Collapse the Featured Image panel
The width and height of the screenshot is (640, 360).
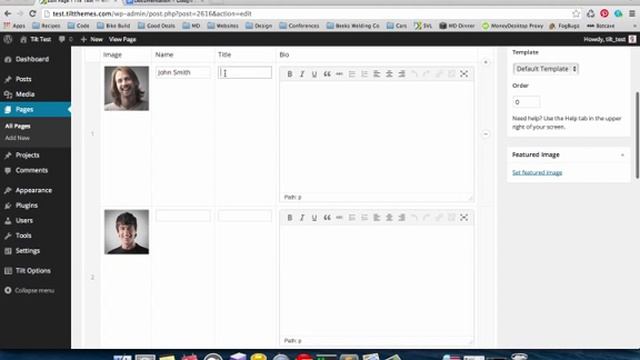click(x=622, y=155)
